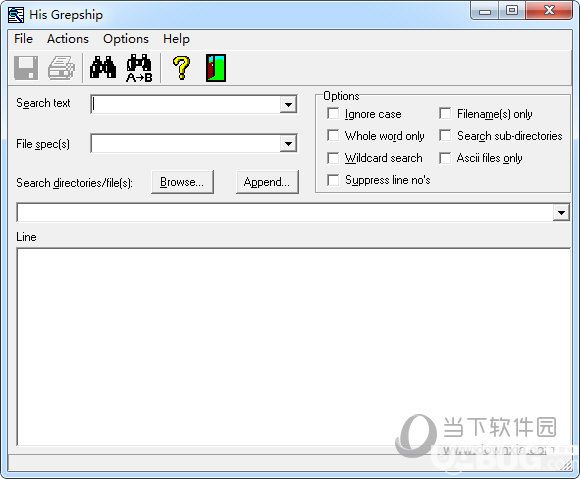
Task: Open the Actions menu
Action: [x=68, y=39]
